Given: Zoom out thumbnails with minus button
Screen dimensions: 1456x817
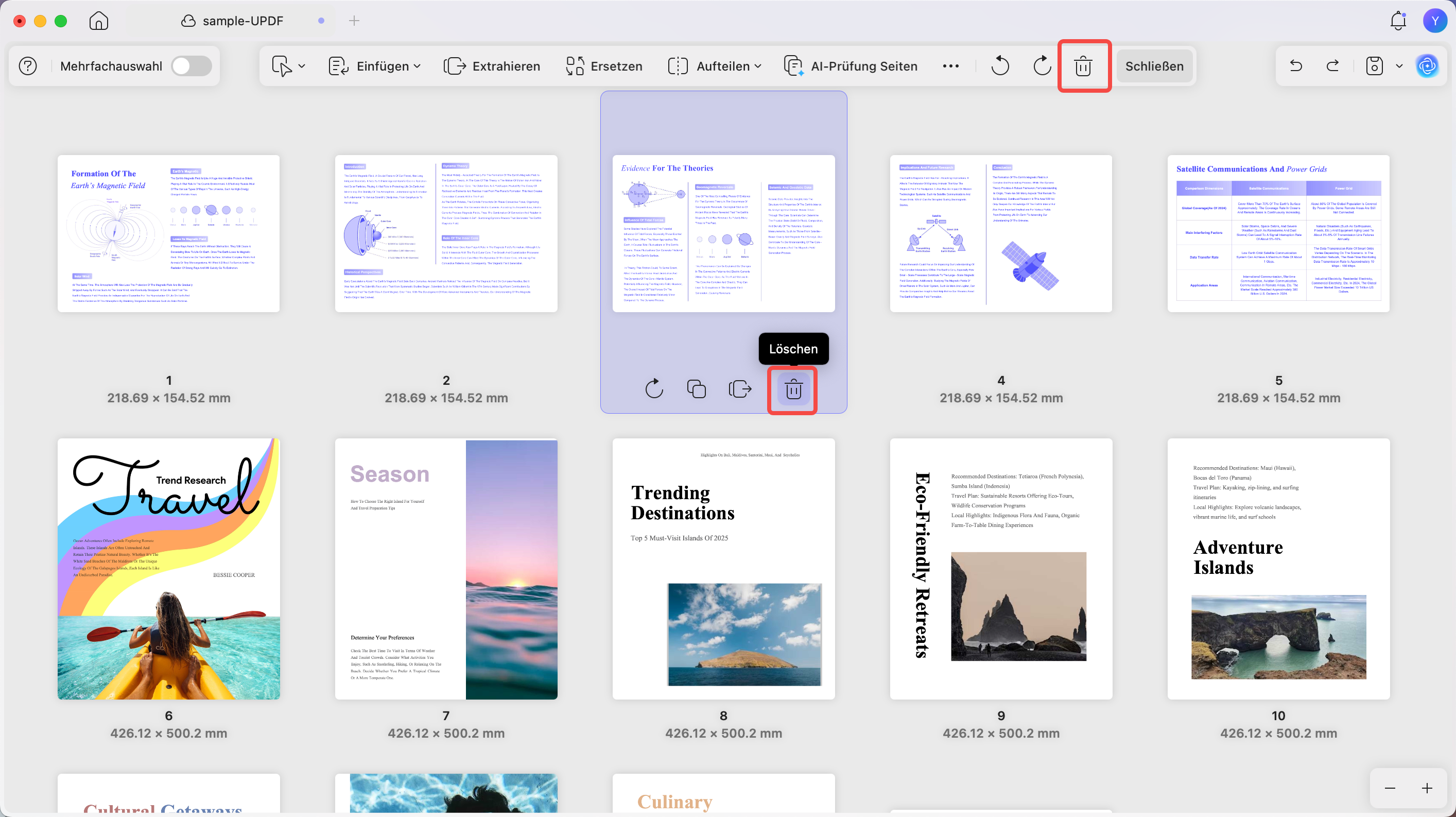Looking at the screenshot, I should [1390, 788].
